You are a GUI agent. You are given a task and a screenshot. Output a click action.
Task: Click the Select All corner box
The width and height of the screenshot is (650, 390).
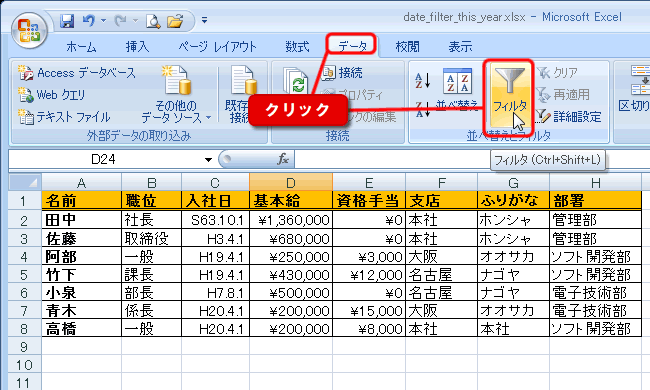(25, 182)
